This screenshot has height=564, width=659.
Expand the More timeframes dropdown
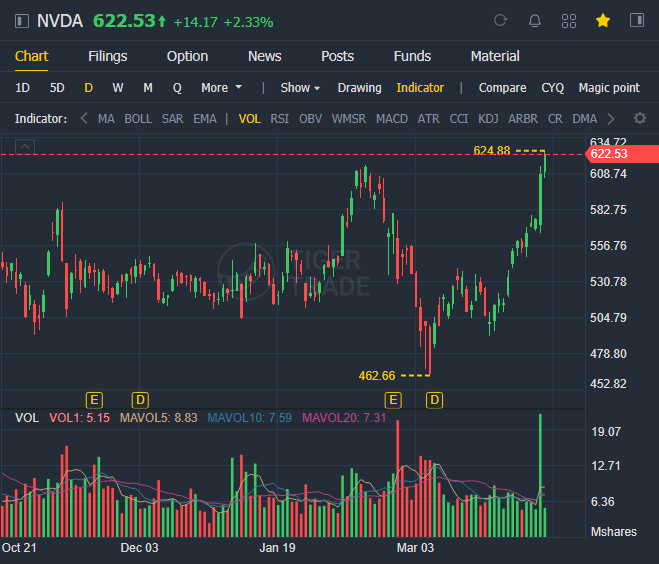coord(221,88)
